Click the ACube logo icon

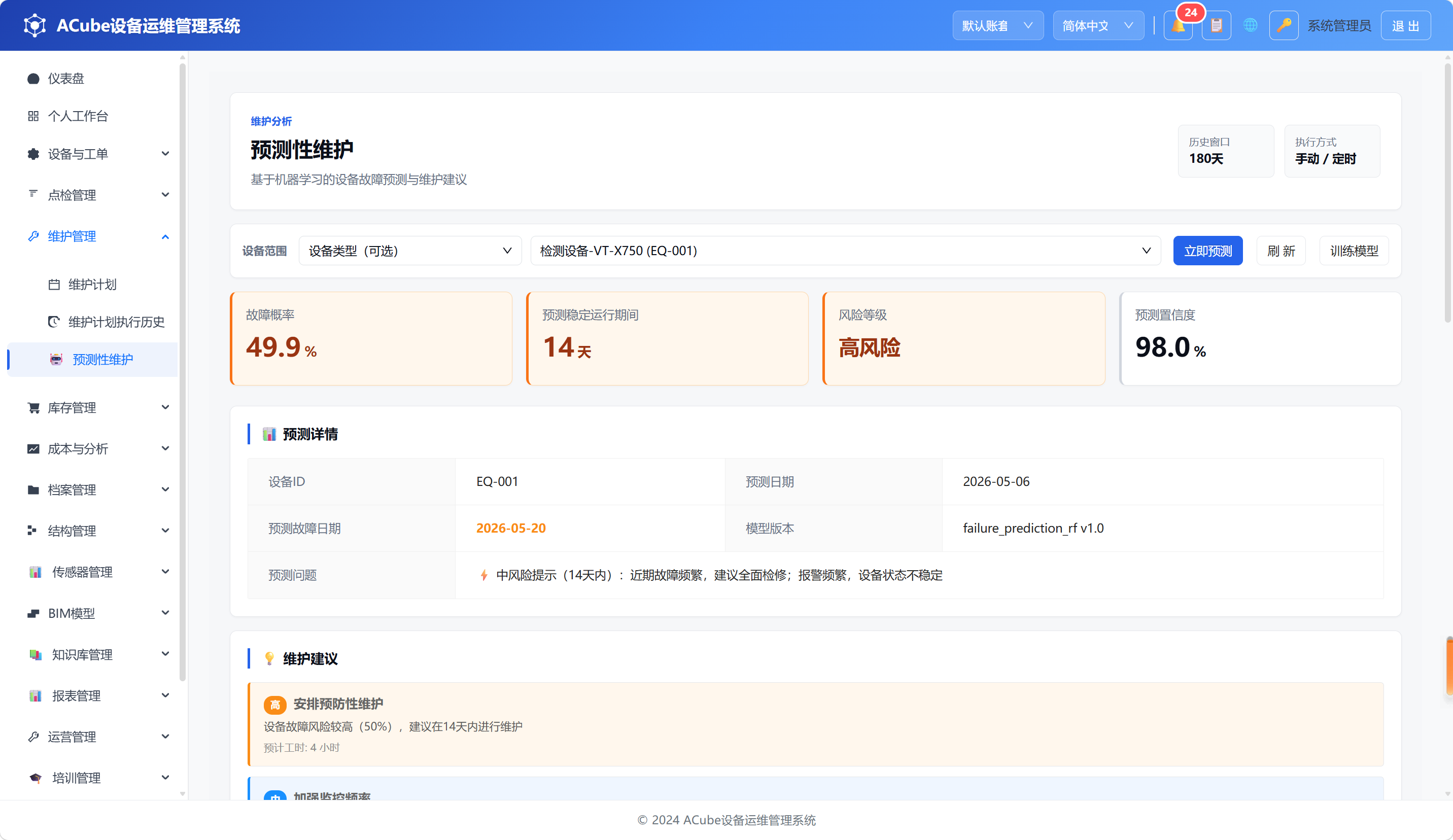(x=34, y=25)
